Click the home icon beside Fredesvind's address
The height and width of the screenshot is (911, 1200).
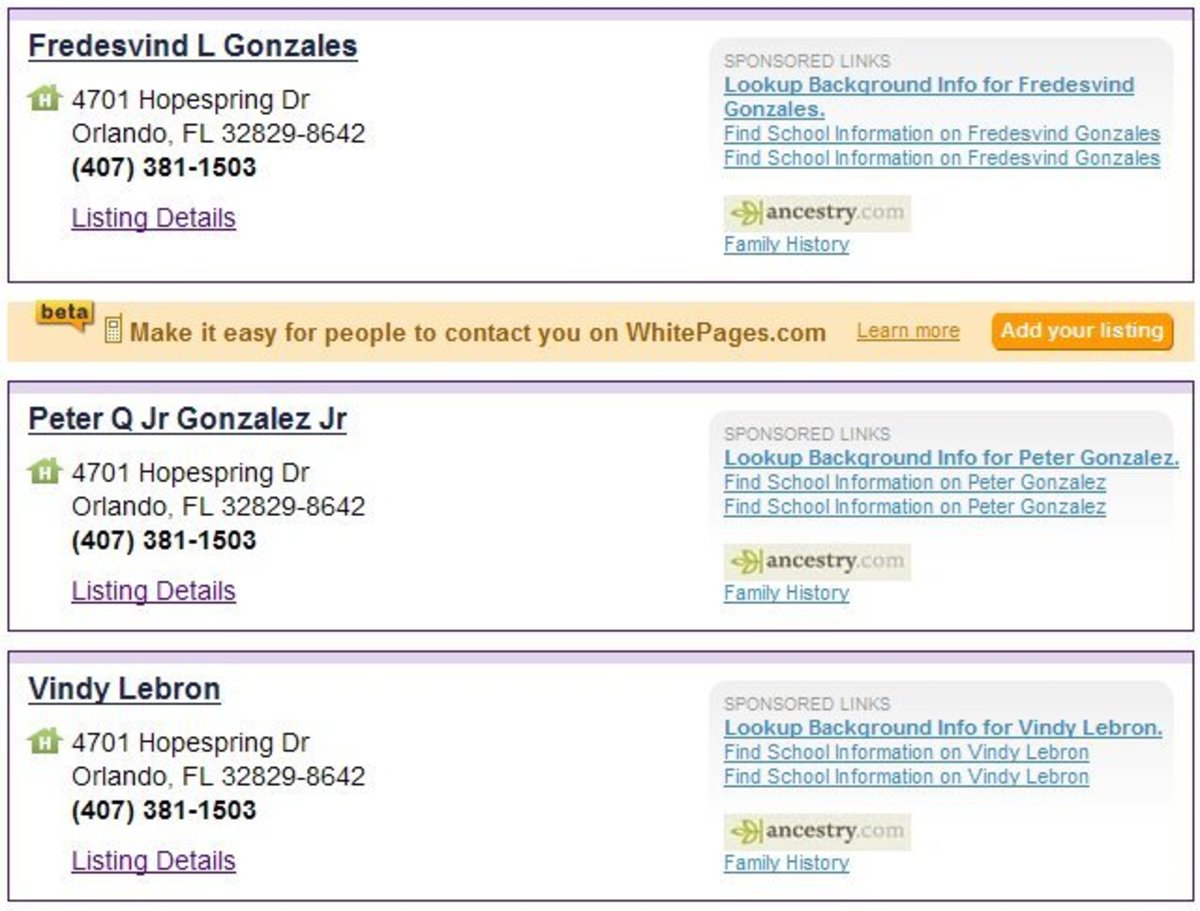46,99
